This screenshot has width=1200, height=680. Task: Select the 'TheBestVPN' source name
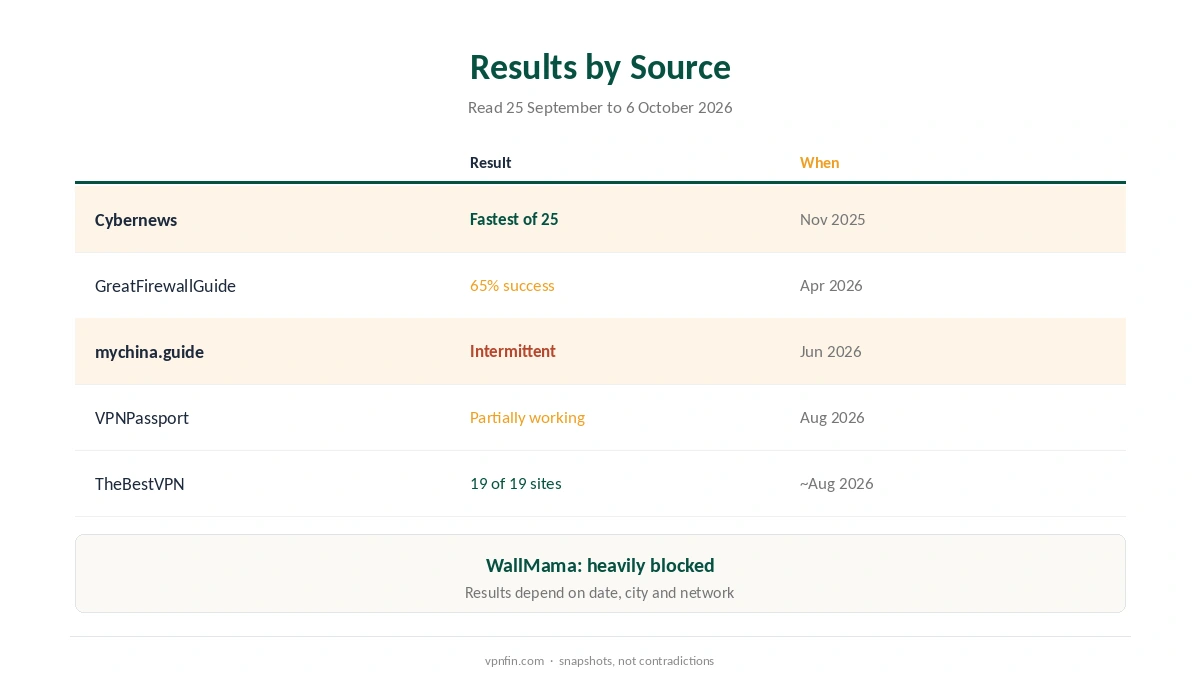click(x=139, y=484)
